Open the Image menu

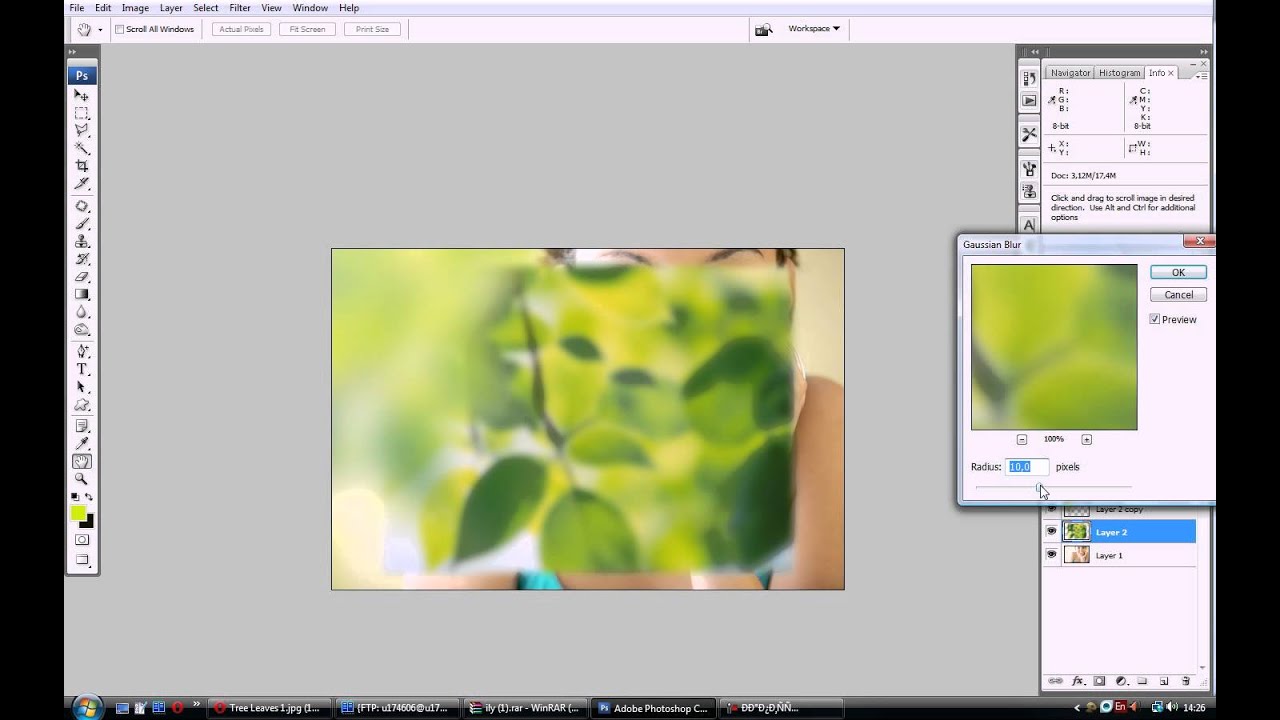pos(135,8)
